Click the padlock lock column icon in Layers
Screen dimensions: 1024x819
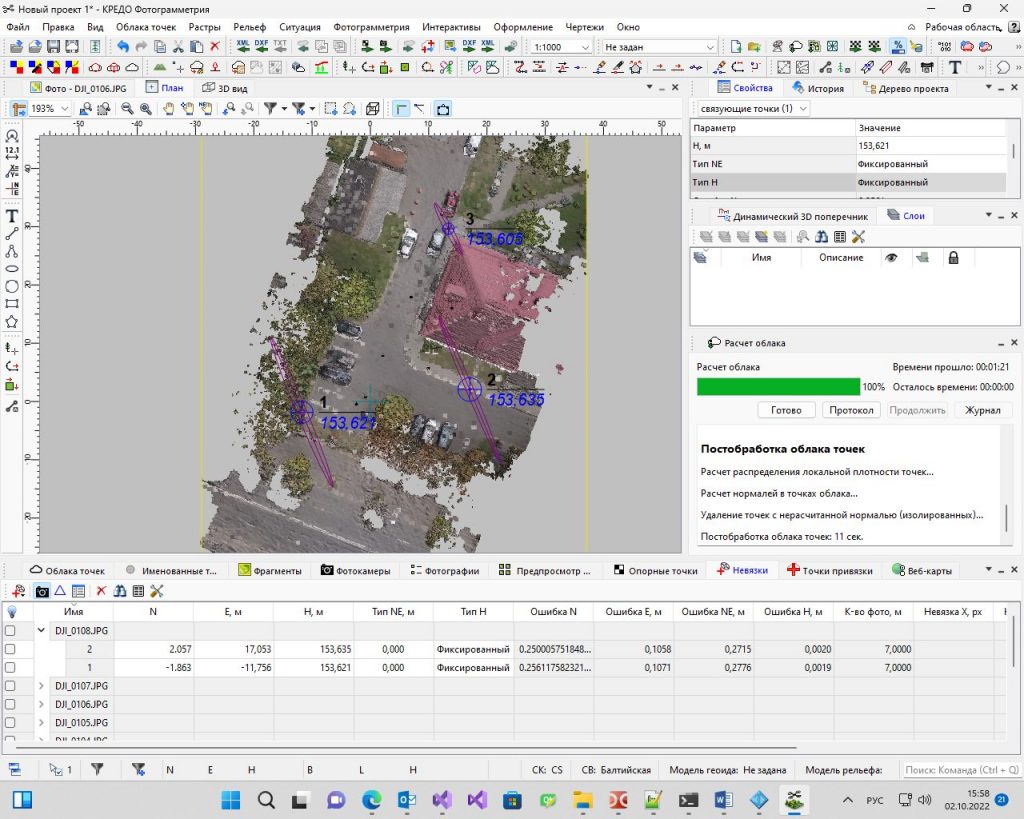pyautogui.click(x=953, y=257)
